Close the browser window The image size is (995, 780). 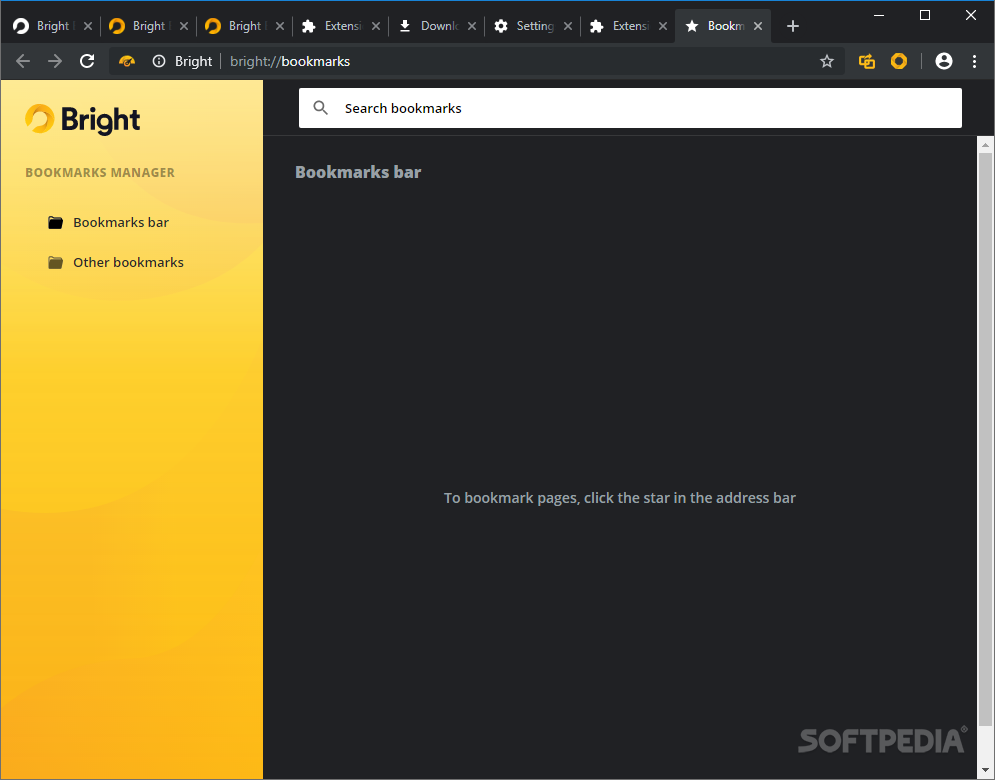tap(971, 15)
